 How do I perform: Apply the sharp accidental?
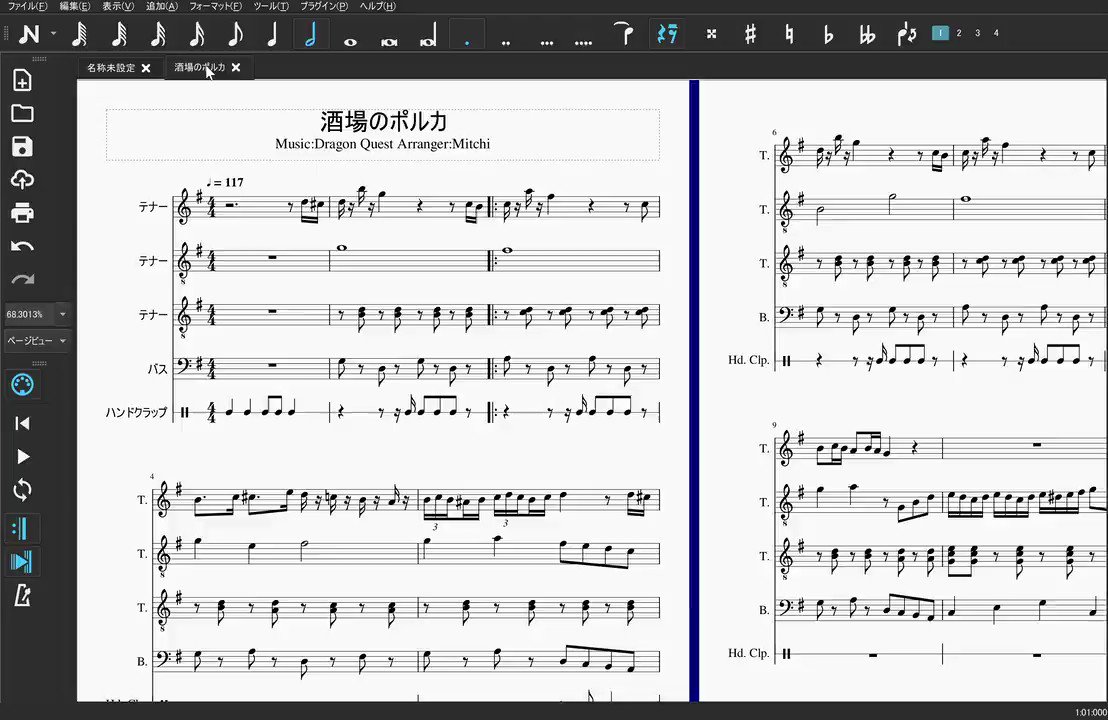coord(750,33)
